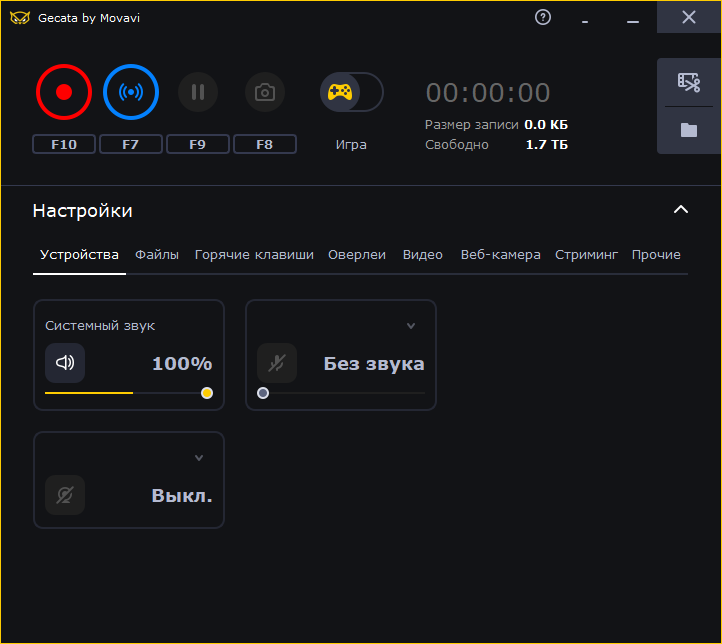Click the Gecata owl logo icon

click(x=20, y=18)
